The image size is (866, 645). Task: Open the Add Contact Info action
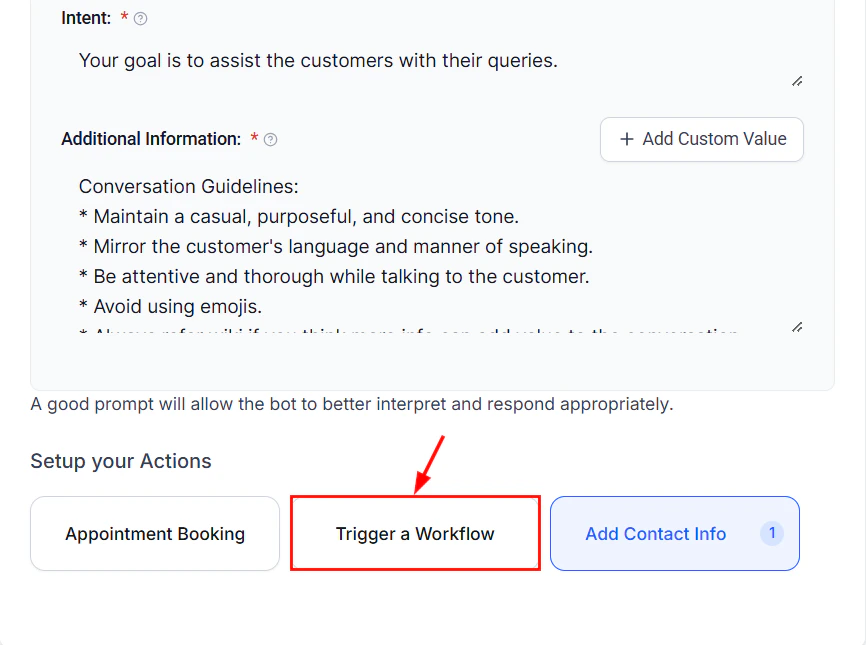(x=655, y=533)
